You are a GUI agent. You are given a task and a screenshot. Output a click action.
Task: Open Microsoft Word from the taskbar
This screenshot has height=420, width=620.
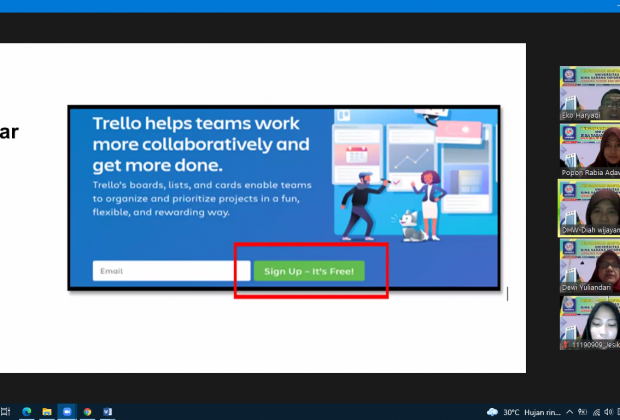tap(108, 412)
